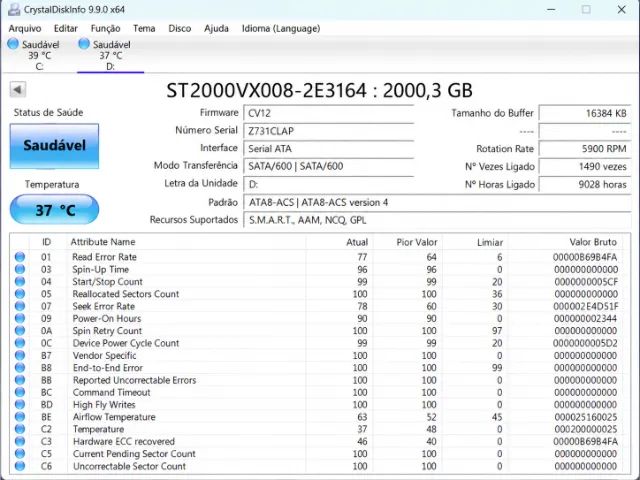Click status icon of Power-On Hours row
This screenshot has width=640, height=480.
tap(20, 318)
